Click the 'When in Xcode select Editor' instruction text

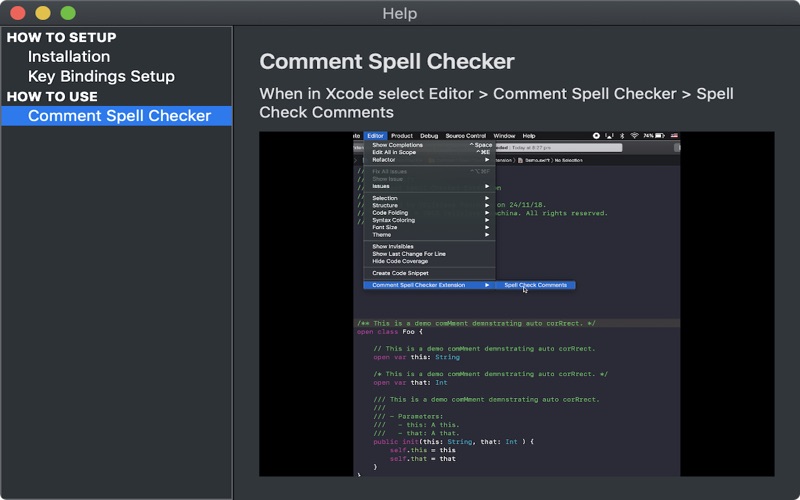pyautogui.click(x=496, y=103)
